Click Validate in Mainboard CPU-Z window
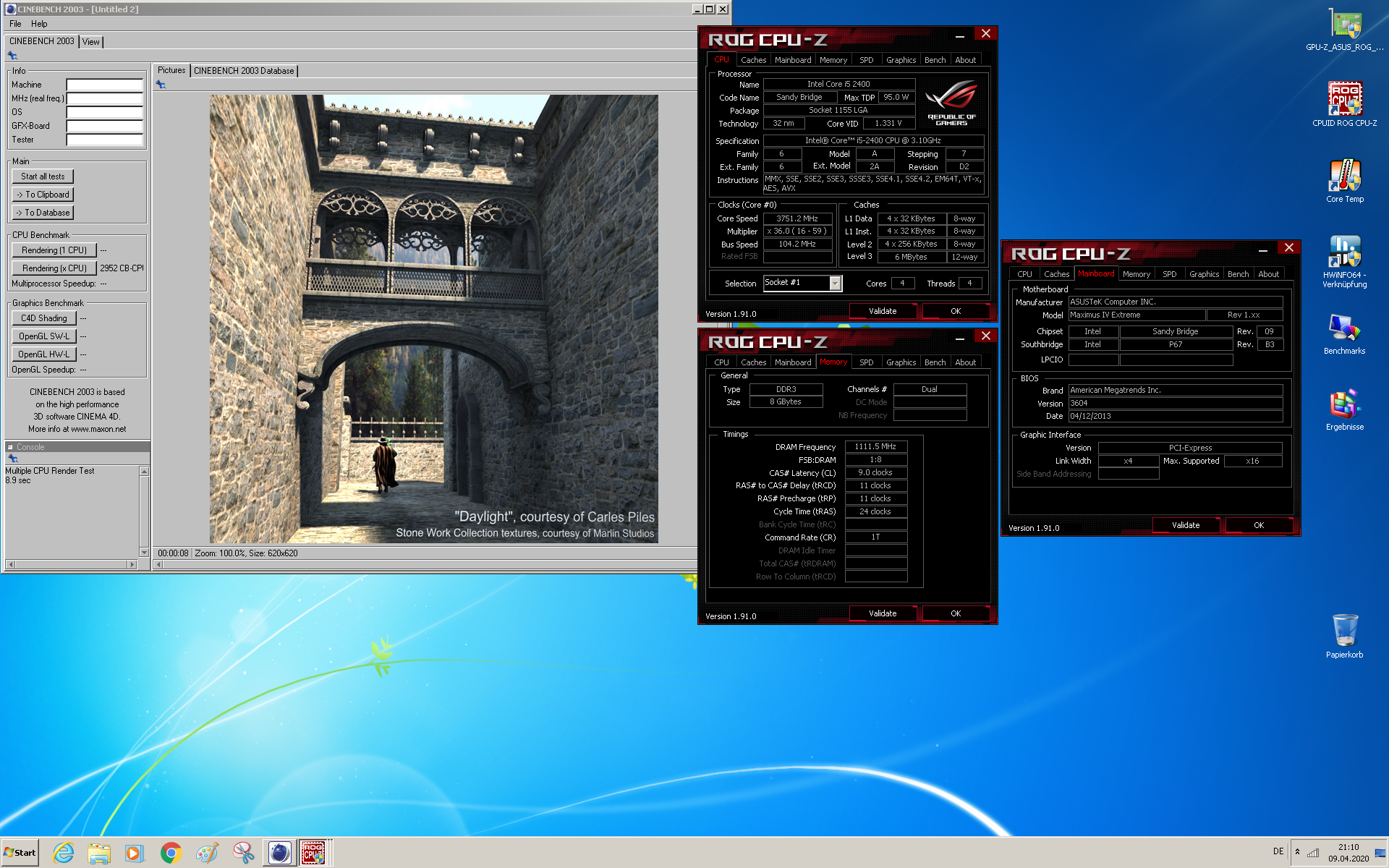 1186,525
